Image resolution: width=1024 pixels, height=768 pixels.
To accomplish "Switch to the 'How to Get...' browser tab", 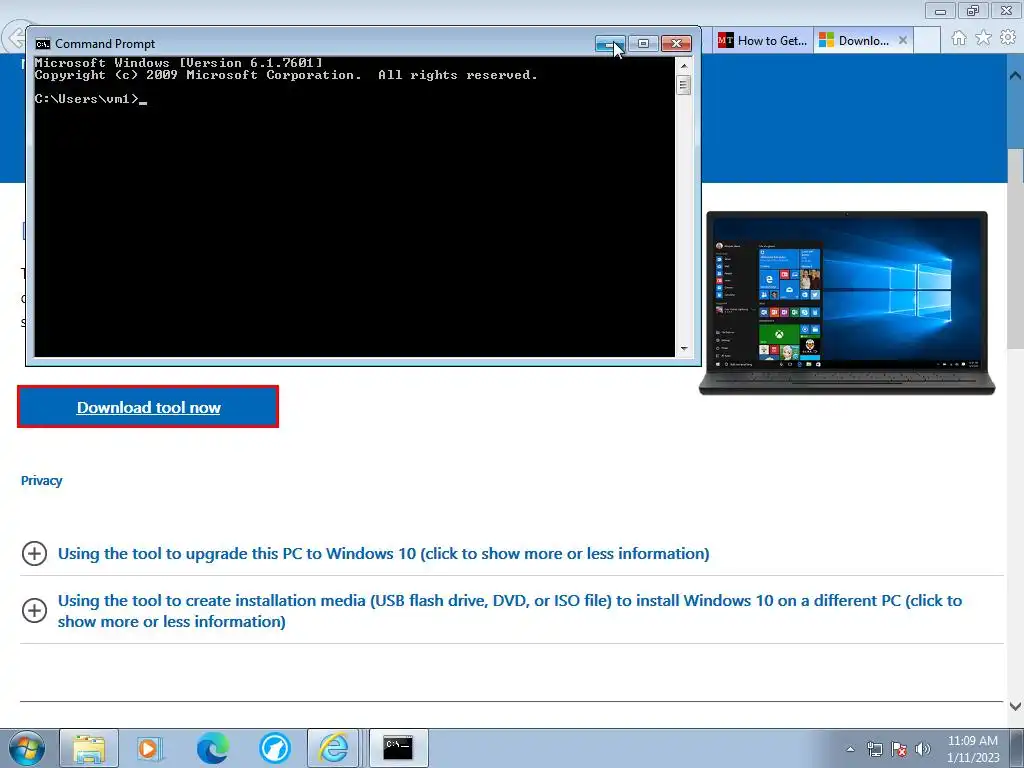I will pyautogui.click(x=763, y=40).
